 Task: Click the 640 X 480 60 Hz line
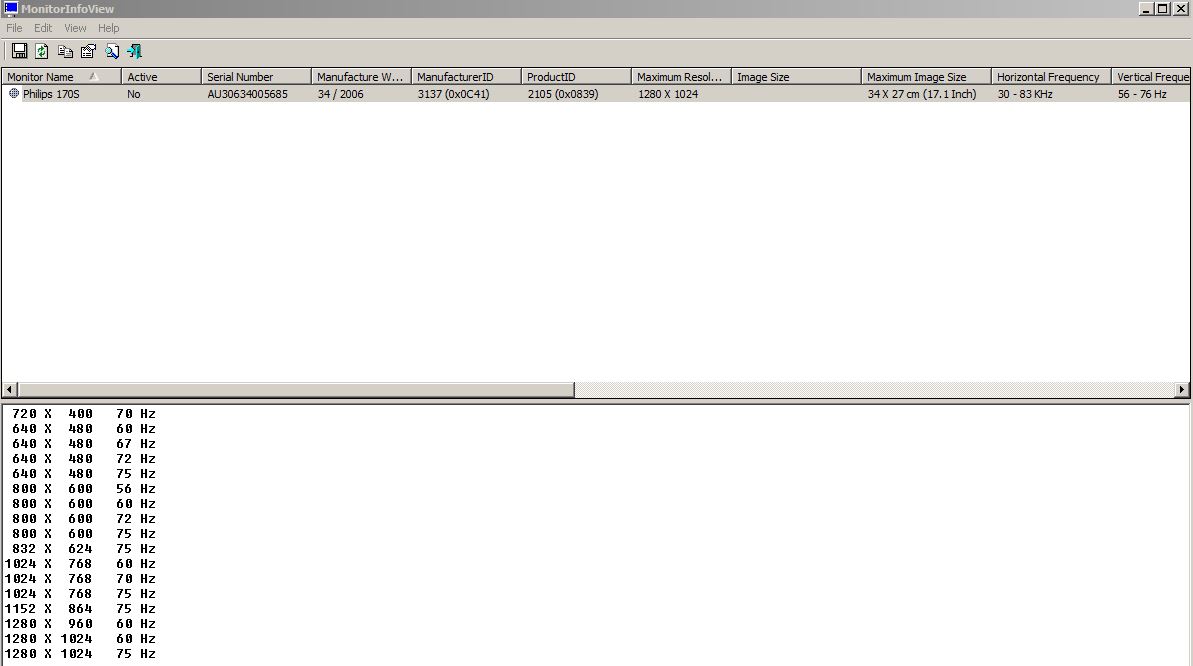[x=84, y=429]
